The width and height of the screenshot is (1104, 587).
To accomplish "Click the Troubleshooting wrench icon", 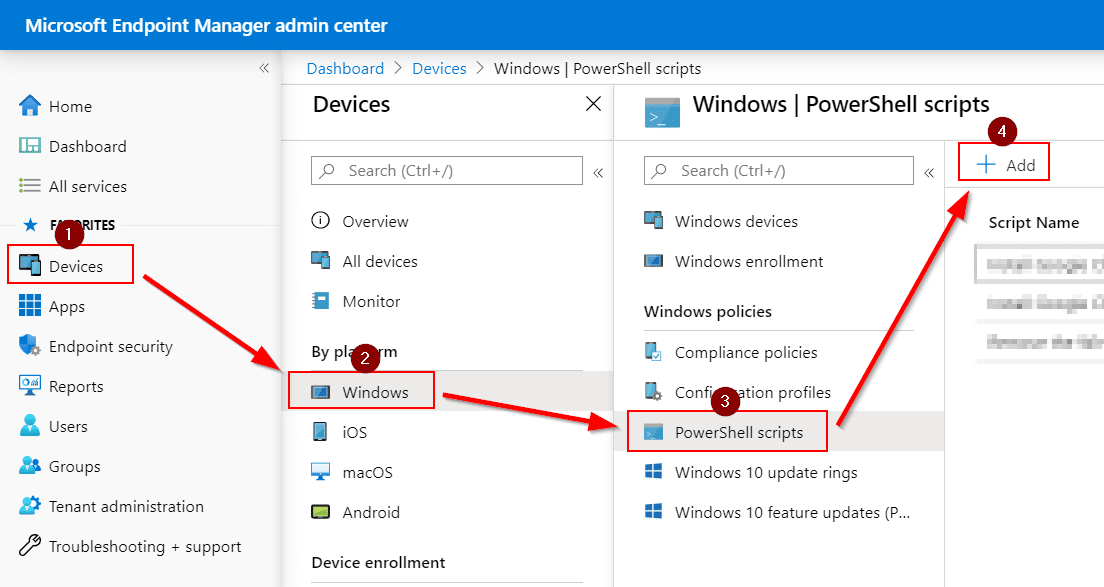I will click(30, 545).
